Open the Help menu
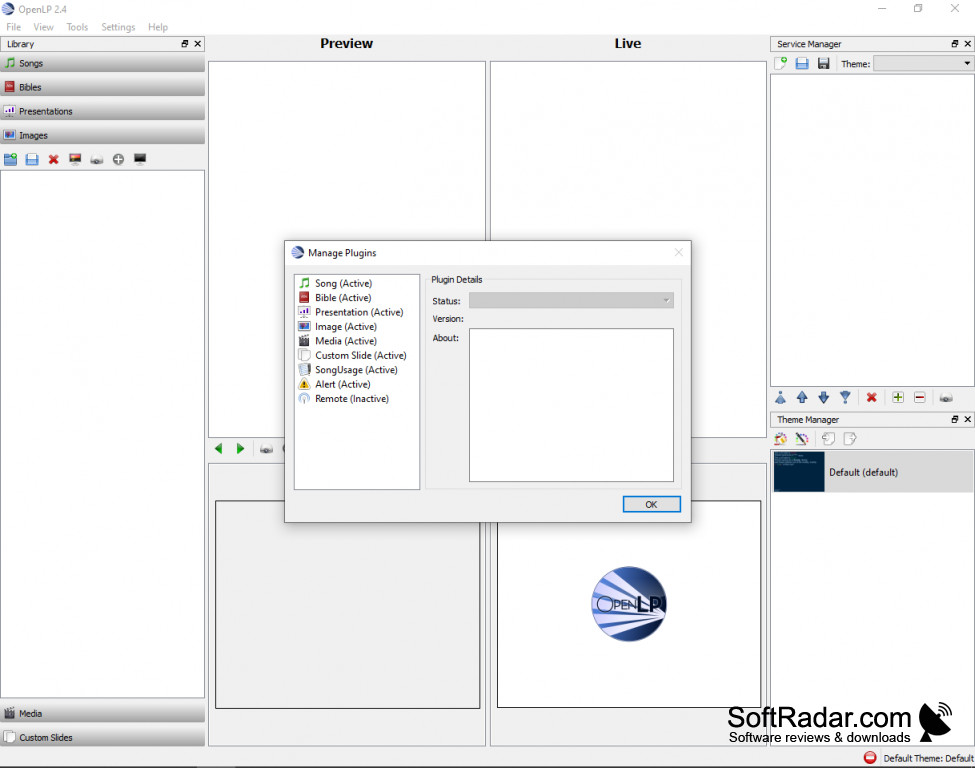Image resolution: width=975 pixels, height=768 pixels. click(158, 27)
